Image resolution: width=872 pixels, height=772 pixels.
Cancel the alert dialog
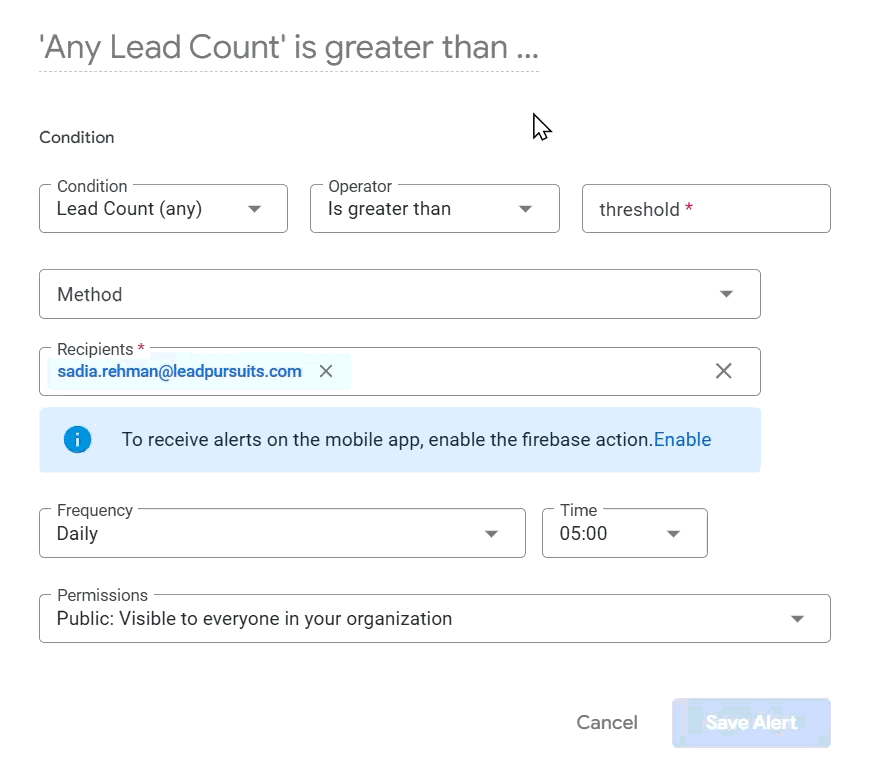[x=607, y=722]
